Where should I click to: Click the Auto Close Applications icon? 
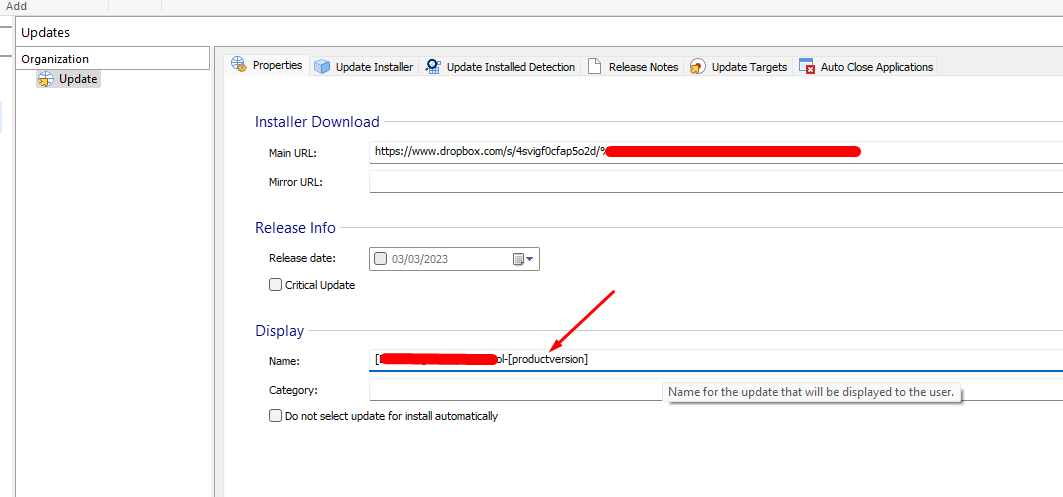pyautogui.click(x=807, y=67)
